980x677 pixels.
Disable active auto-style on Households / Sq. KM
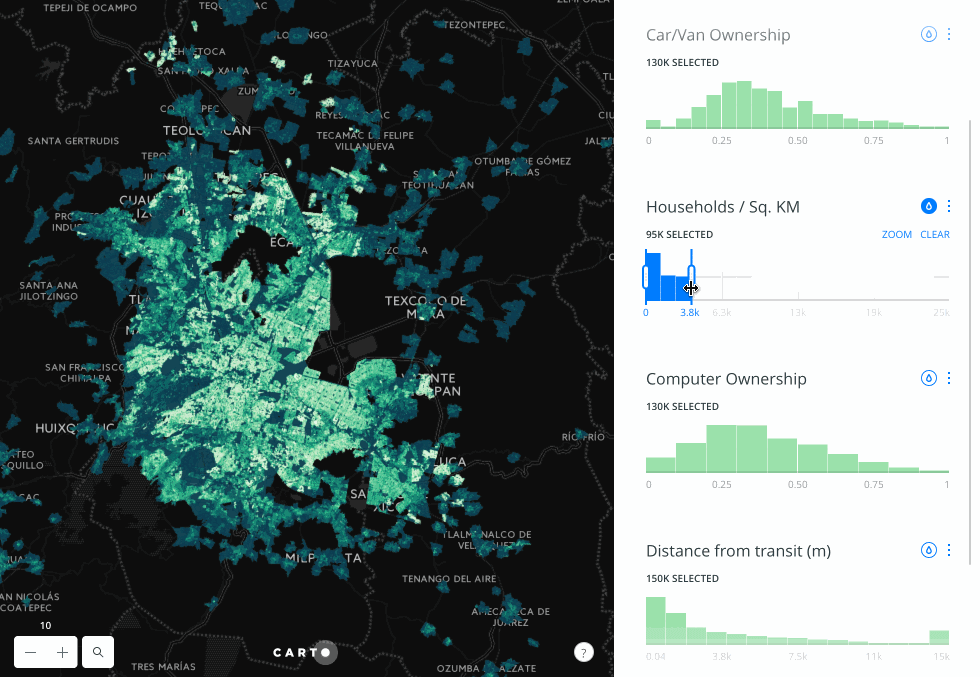click(928, 206)
